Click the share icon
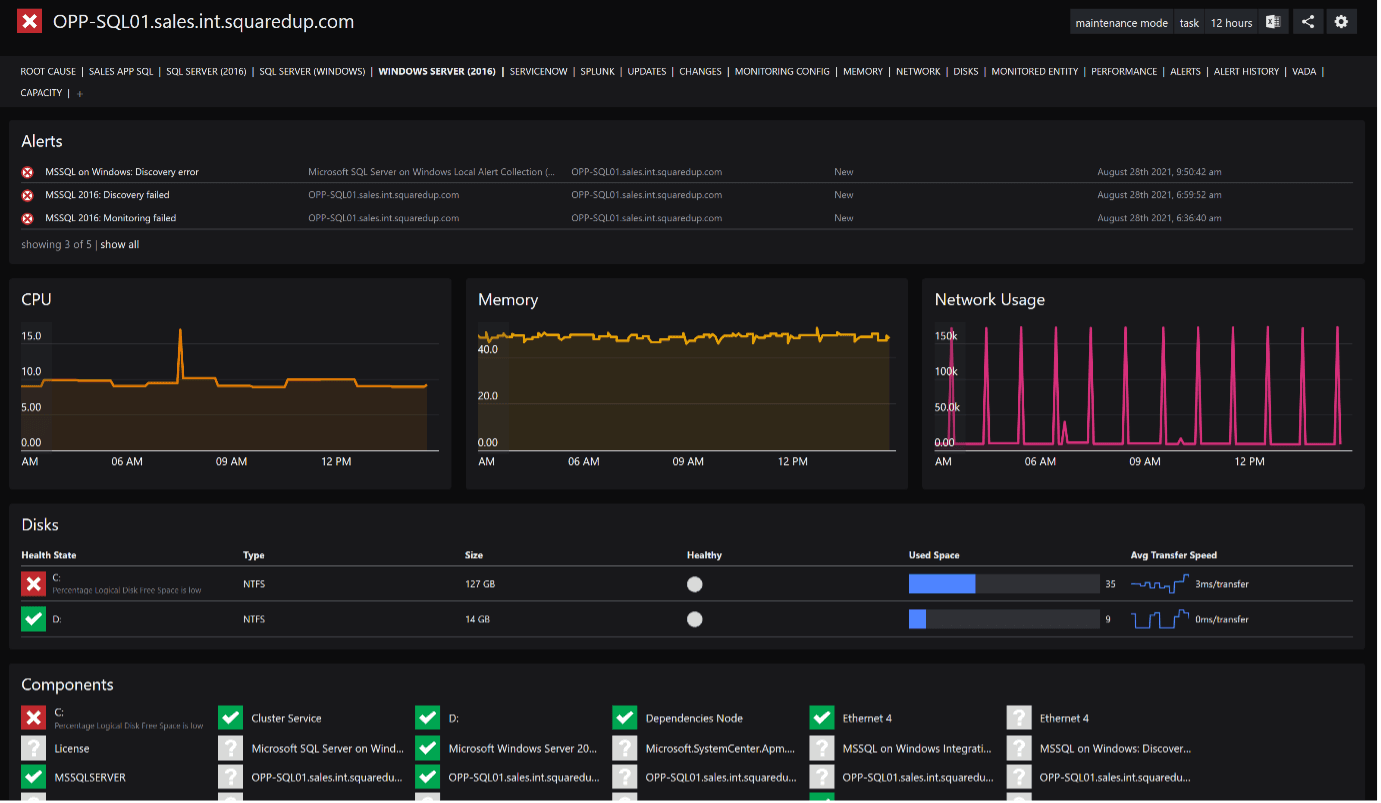1381x803 pixels. 1308,22
